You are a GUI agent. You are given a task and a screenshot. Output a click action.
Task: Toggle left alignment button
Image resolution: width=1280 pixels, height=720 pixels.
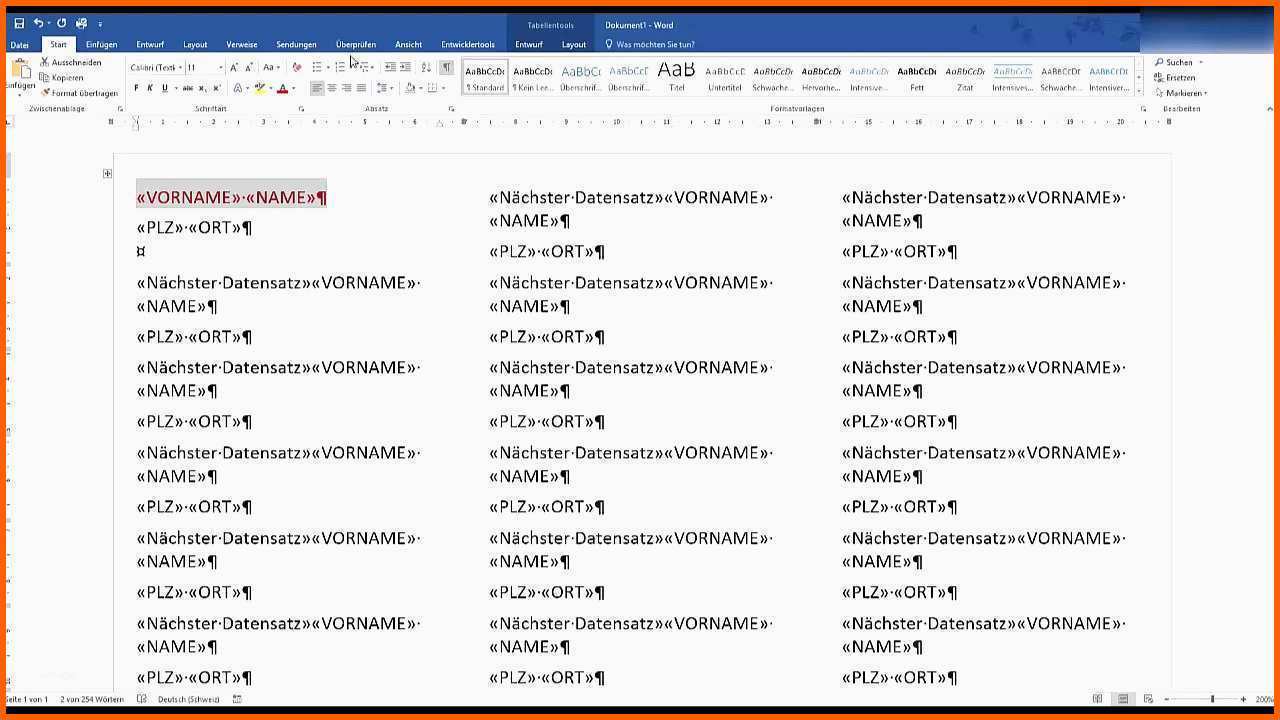point(317,88)
